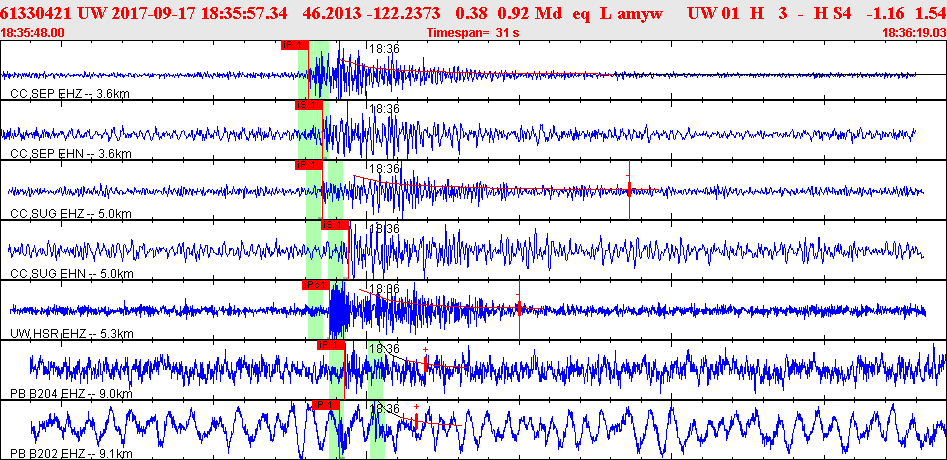
Task: Select the iP 1 pick flag on PB B202 EHZ
Action: pos(327,404)
